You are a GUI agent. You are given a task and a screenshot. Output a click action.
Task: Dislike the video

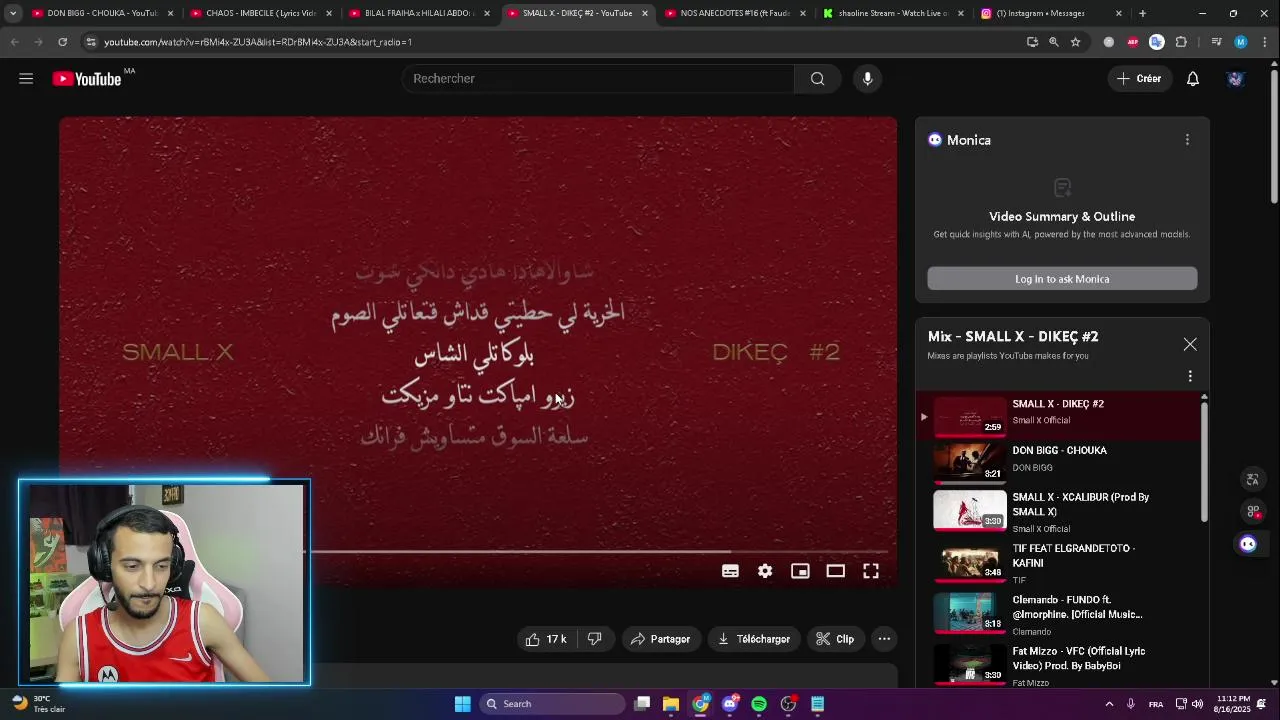594,639
